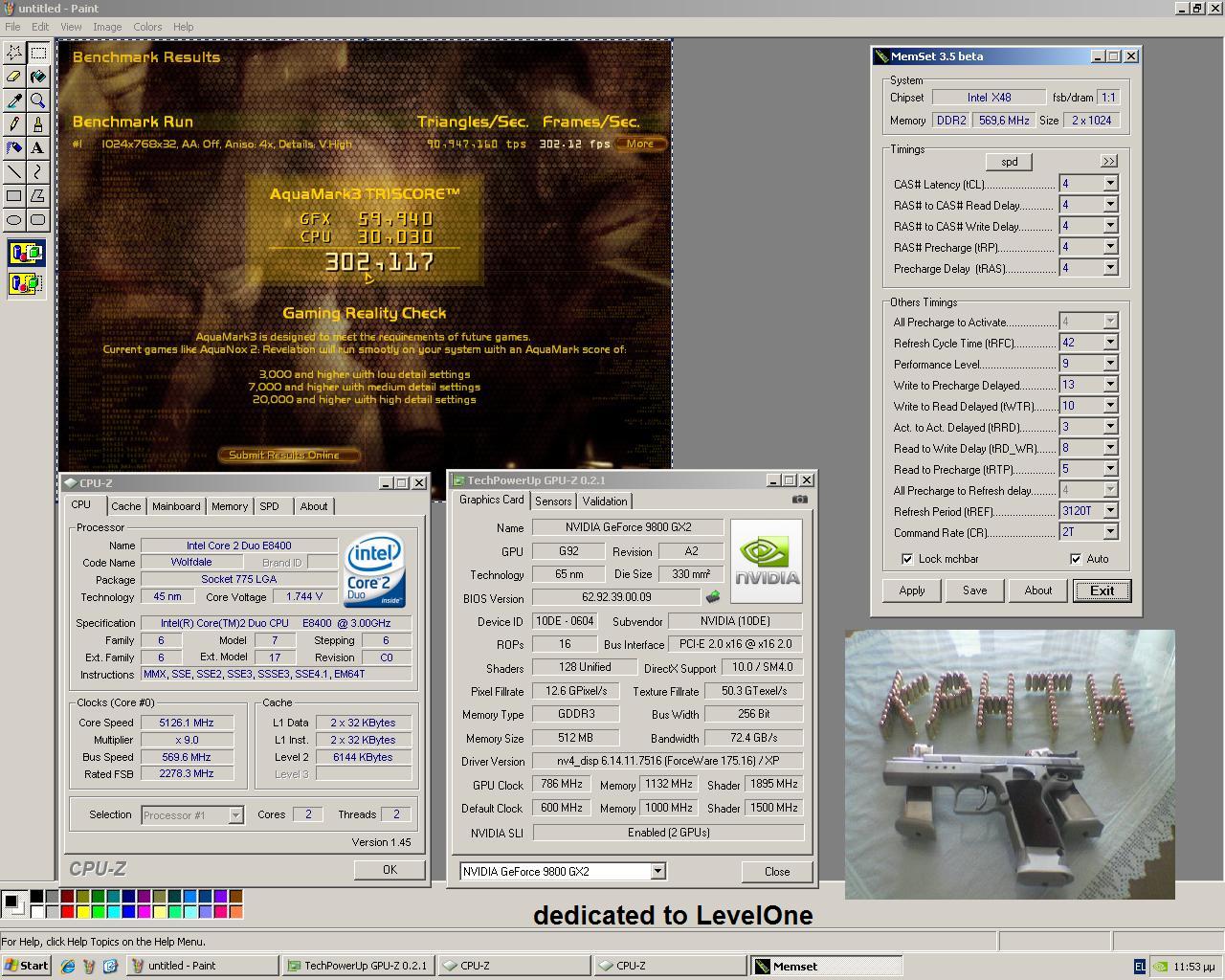Select the Curve tool in Paint
The height and width of the screenshot is (980, 1225).
click(38, 171)
